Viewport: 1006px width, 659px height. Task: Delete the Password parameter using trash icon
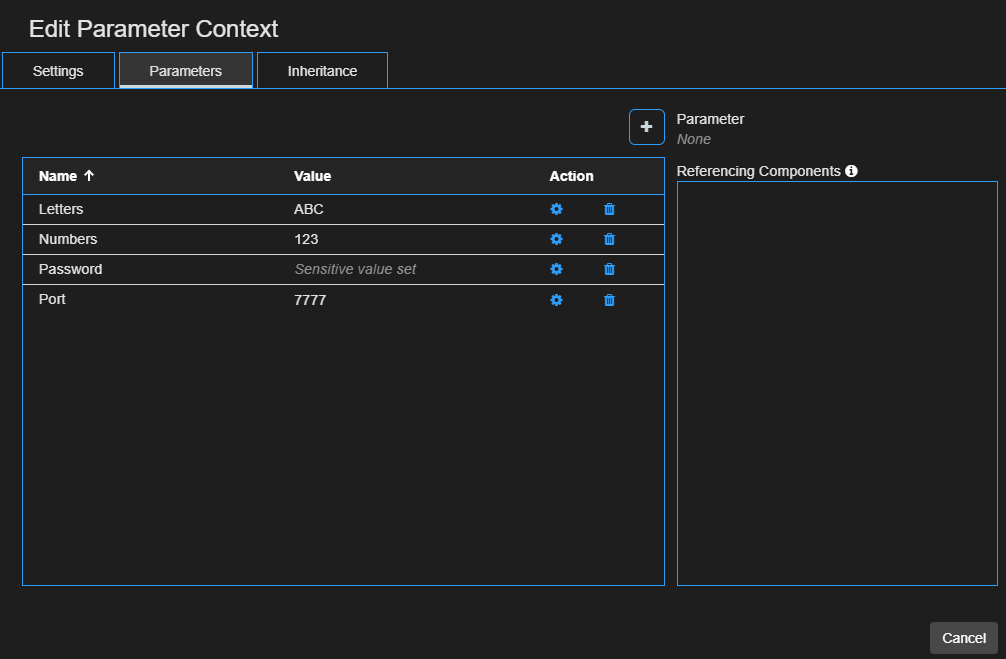pyautogui.click(x=609, y=269)
